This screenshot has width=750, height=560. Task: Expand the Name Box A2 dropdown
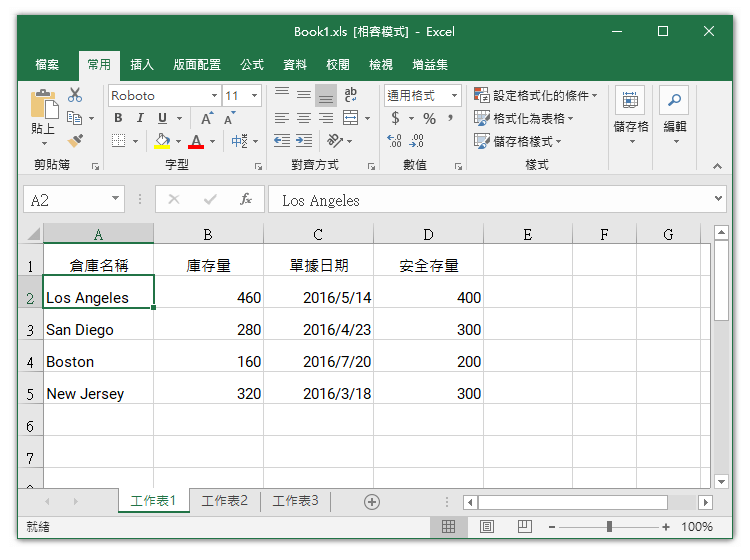115,198
